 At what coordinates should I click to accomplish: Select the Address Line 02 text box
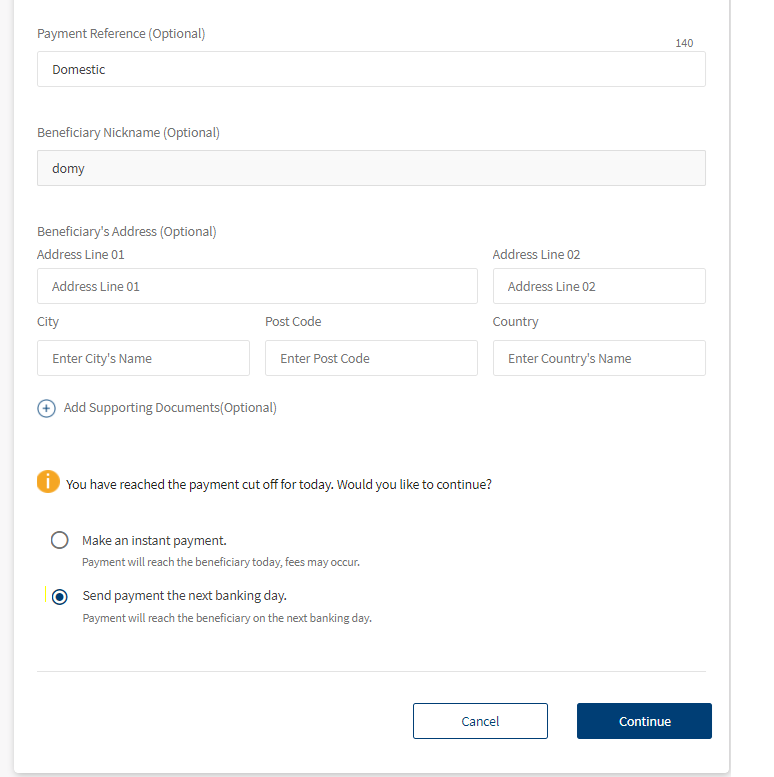(x=599, y=286)
